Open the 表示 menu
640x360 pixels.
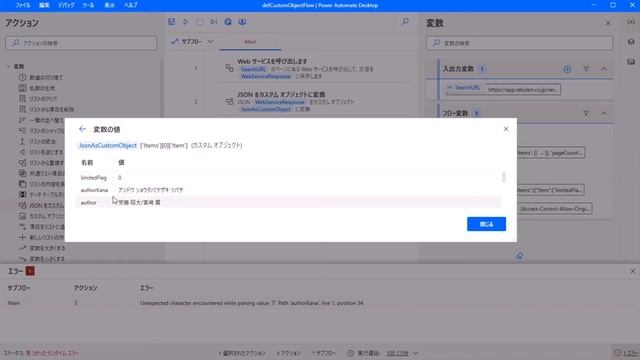[x=109, y=5]
